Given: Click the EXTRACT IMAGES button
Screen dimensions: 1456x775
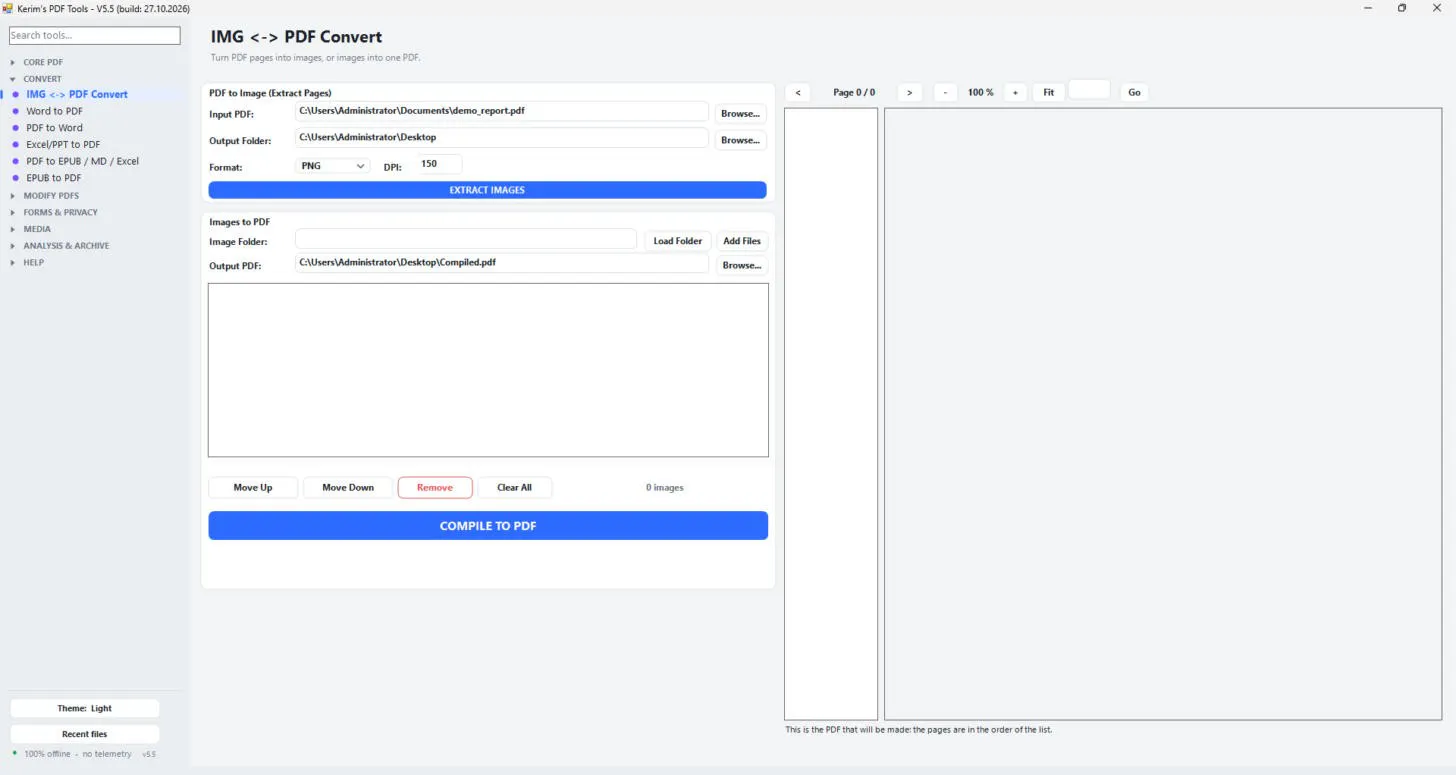Looking at the screenshot, I should point(487,190).
